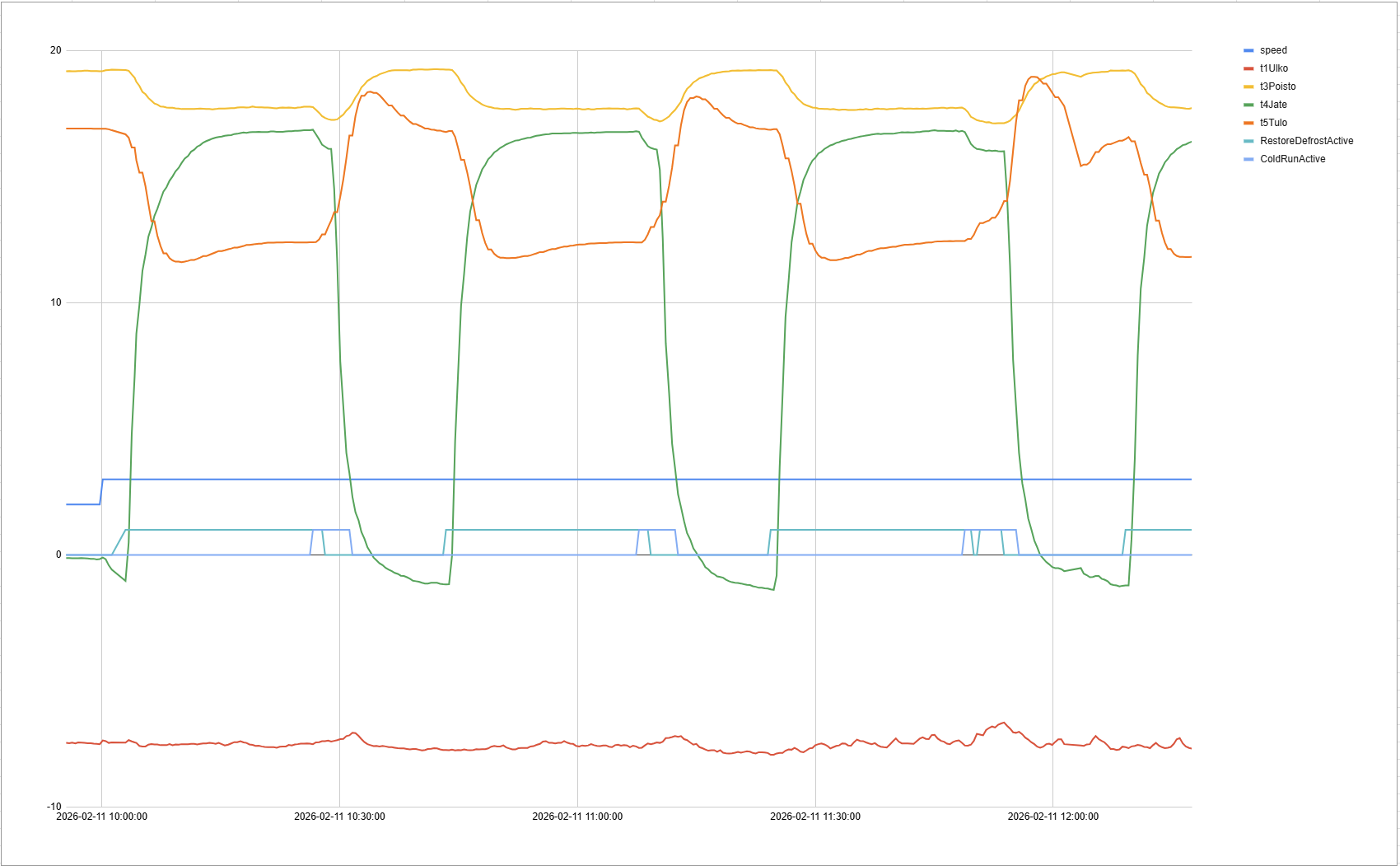Click the -10 label on the y-axis

(54, 807)
